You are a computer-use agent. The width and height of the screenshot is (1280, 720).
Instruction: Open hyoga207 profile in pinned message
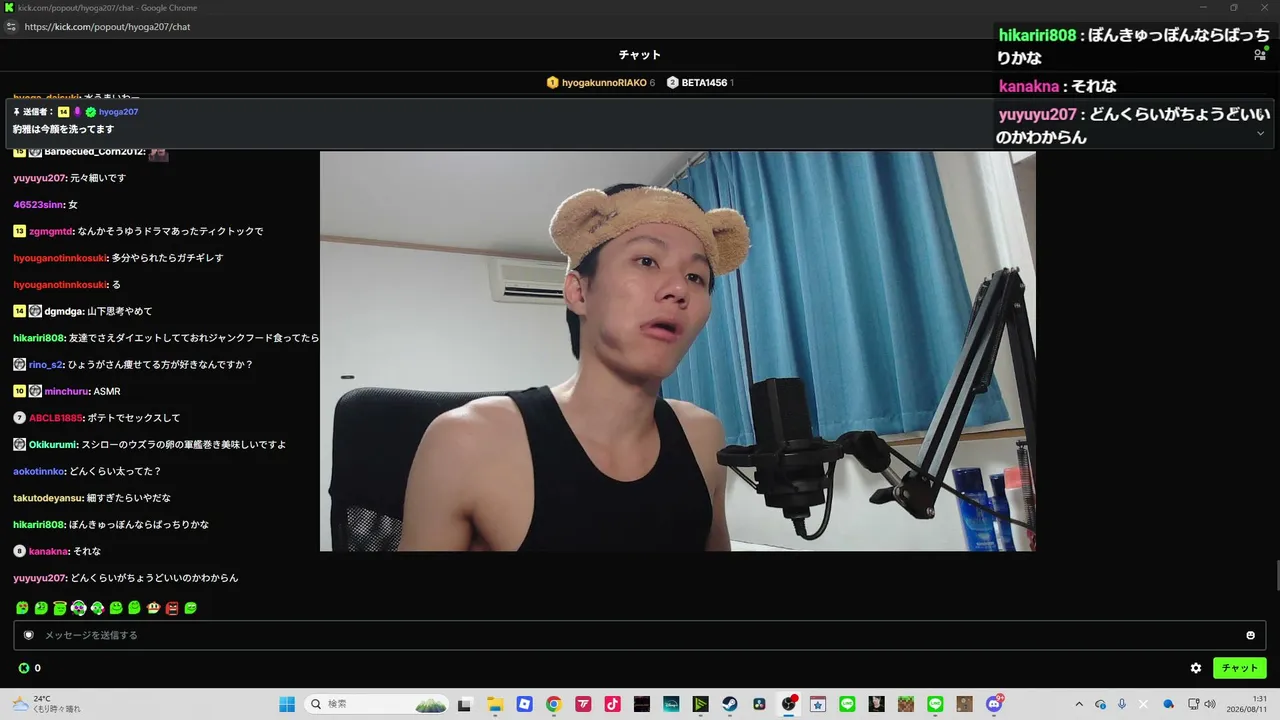click(118, 112)
